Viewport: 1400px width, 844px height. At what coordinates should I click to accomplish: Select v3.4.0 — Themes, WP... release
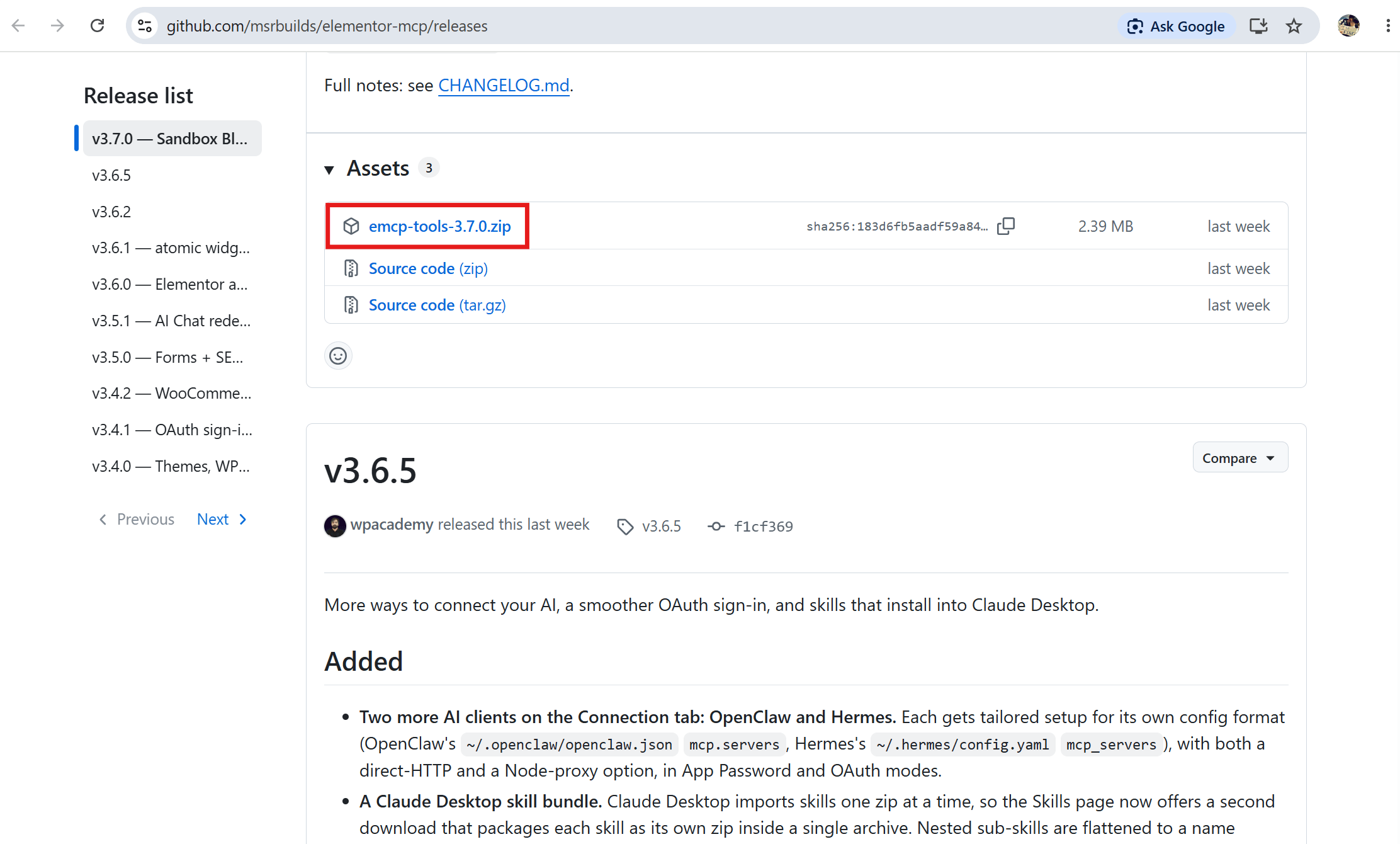[x=172, y=466]
